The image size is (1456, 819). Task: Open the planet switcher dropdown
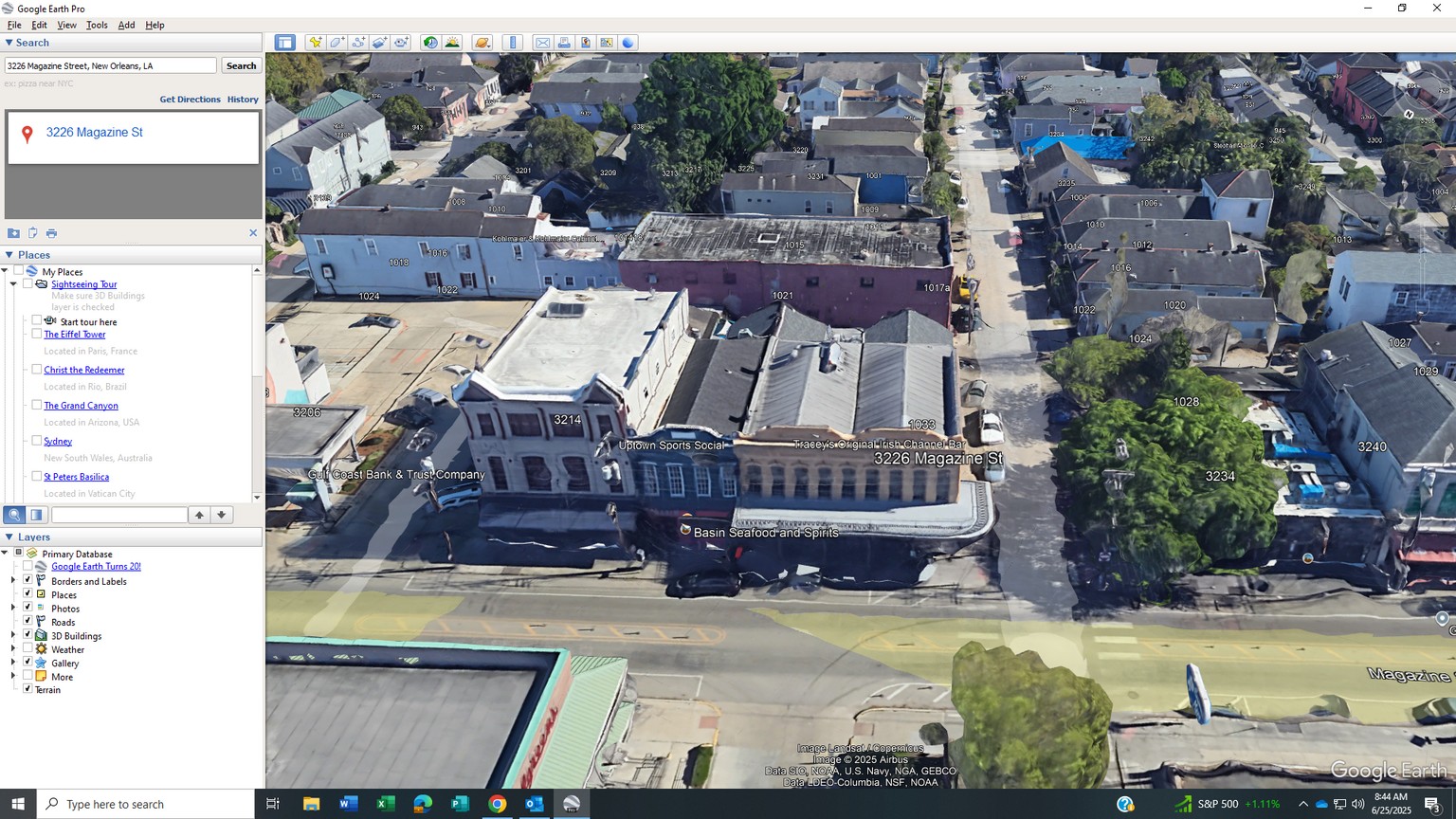[x=482, y=43]
